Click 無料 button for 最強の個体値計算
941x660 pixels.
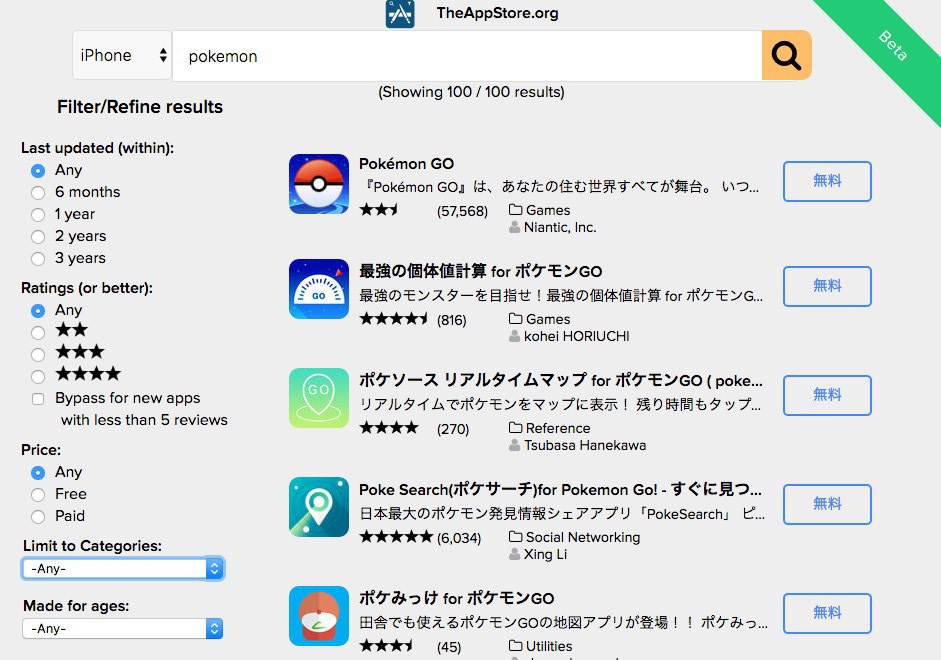click(x=827, y=286)
